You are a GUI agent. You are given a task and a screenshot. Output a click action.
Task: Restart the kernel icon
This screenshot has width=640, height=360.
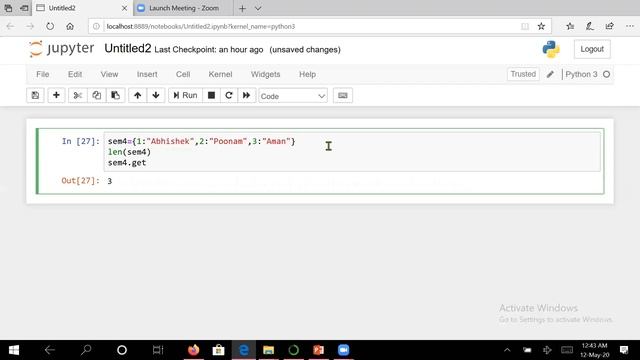click(229, 96)
